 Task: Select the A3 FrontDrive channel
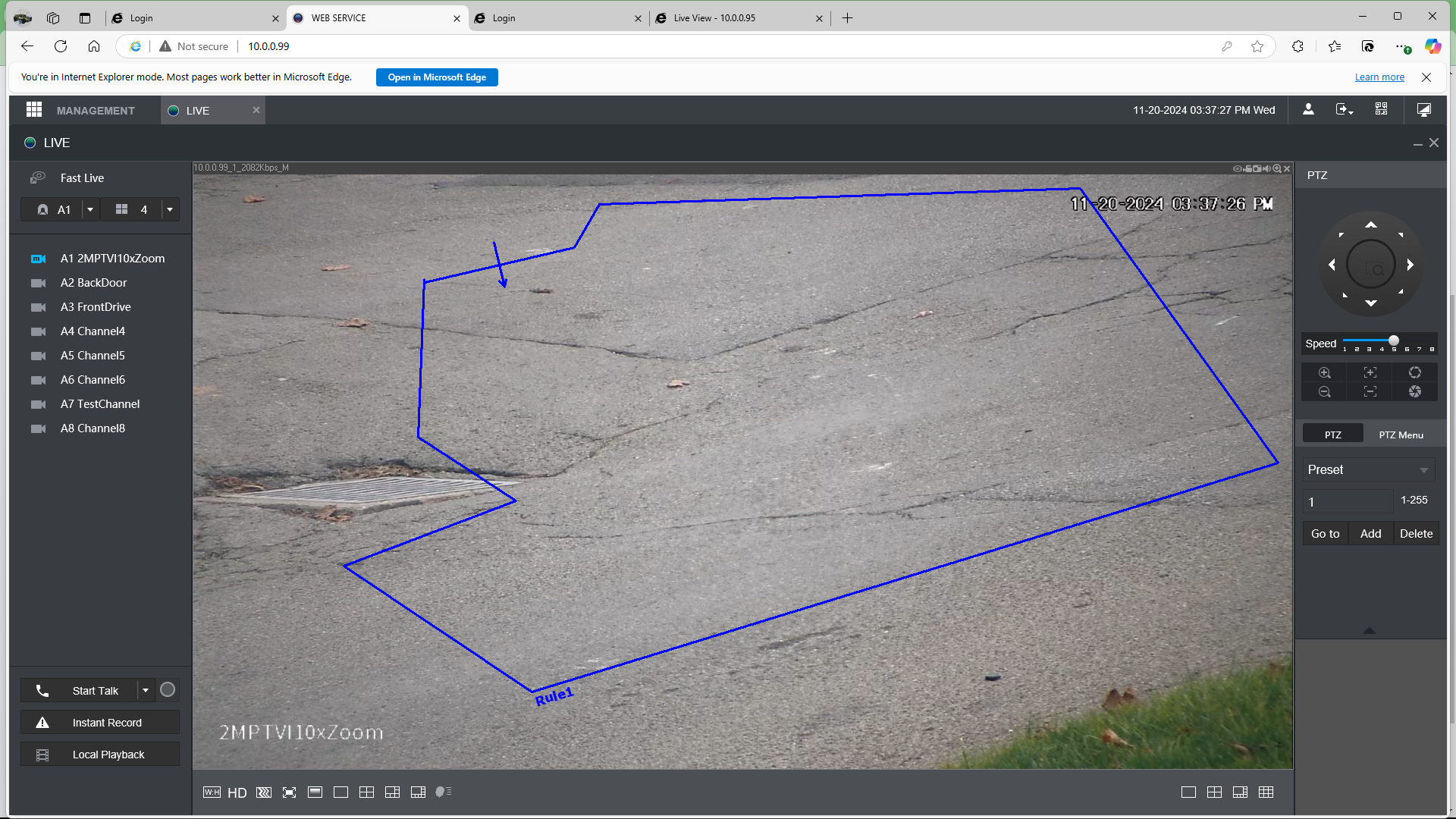point(96,307)
